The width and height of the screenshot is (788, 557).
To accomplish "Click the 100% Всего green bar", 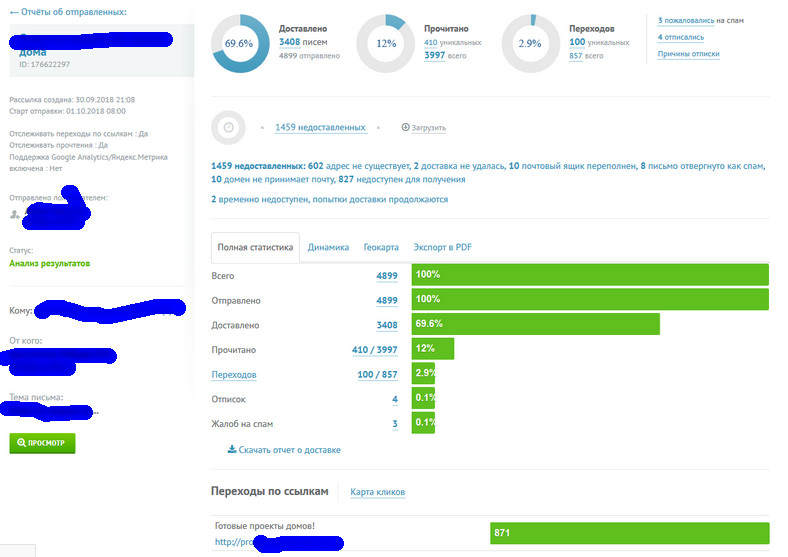I will 590,274.
